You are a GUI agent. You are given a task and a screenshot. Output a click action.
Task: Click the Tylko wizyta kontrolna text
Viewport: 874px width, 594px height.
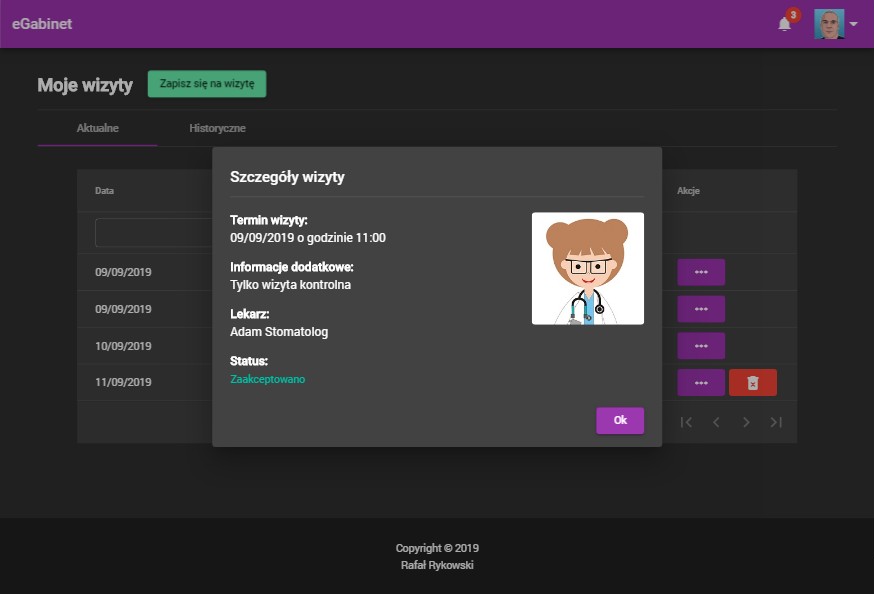290,285
